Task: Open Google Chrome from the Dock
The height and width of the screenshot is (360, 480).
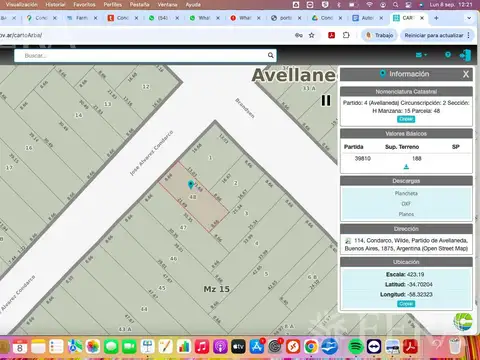Action: coord(311,347)
